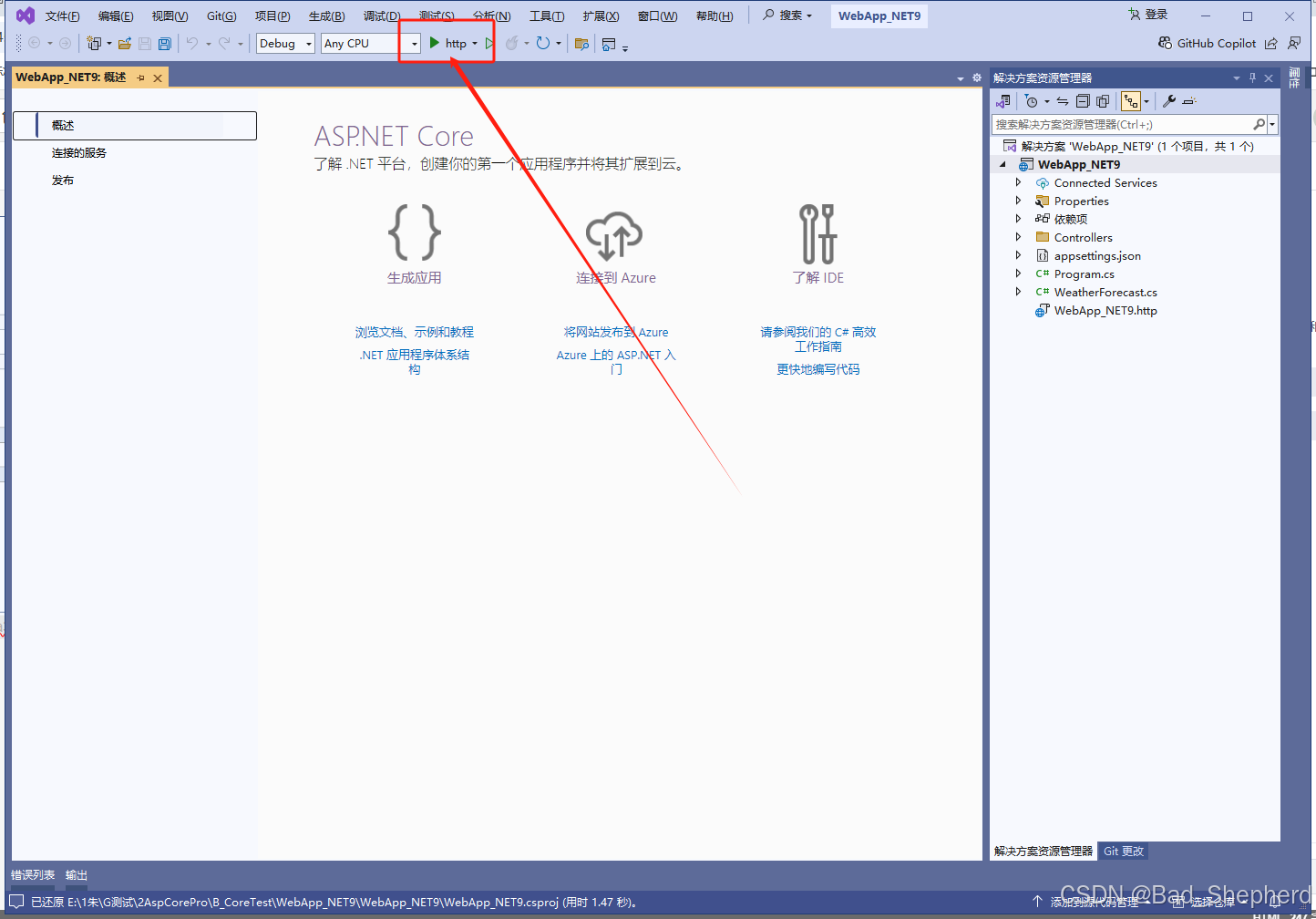Open the Solution Explorer search options dropdown

(1273, 124)
